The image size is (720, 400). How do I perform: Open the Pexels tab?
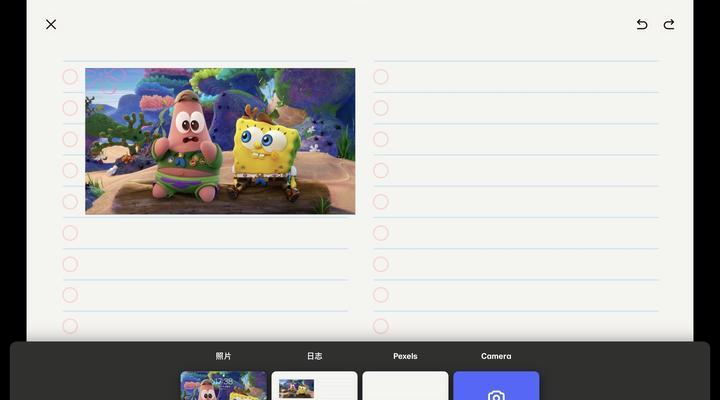click(x=405, y=356)
